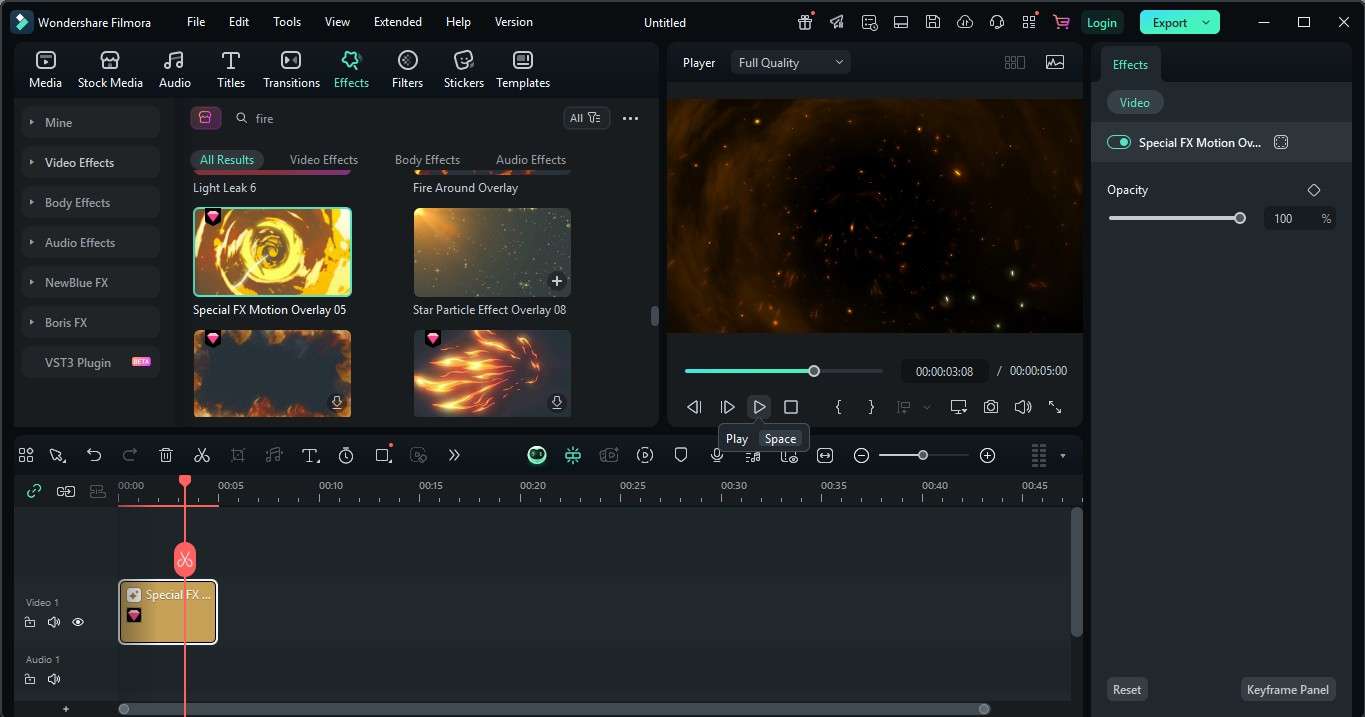Select the Text tool in timeline toolbar
The image size is (1365, 717).
point(310,455)
